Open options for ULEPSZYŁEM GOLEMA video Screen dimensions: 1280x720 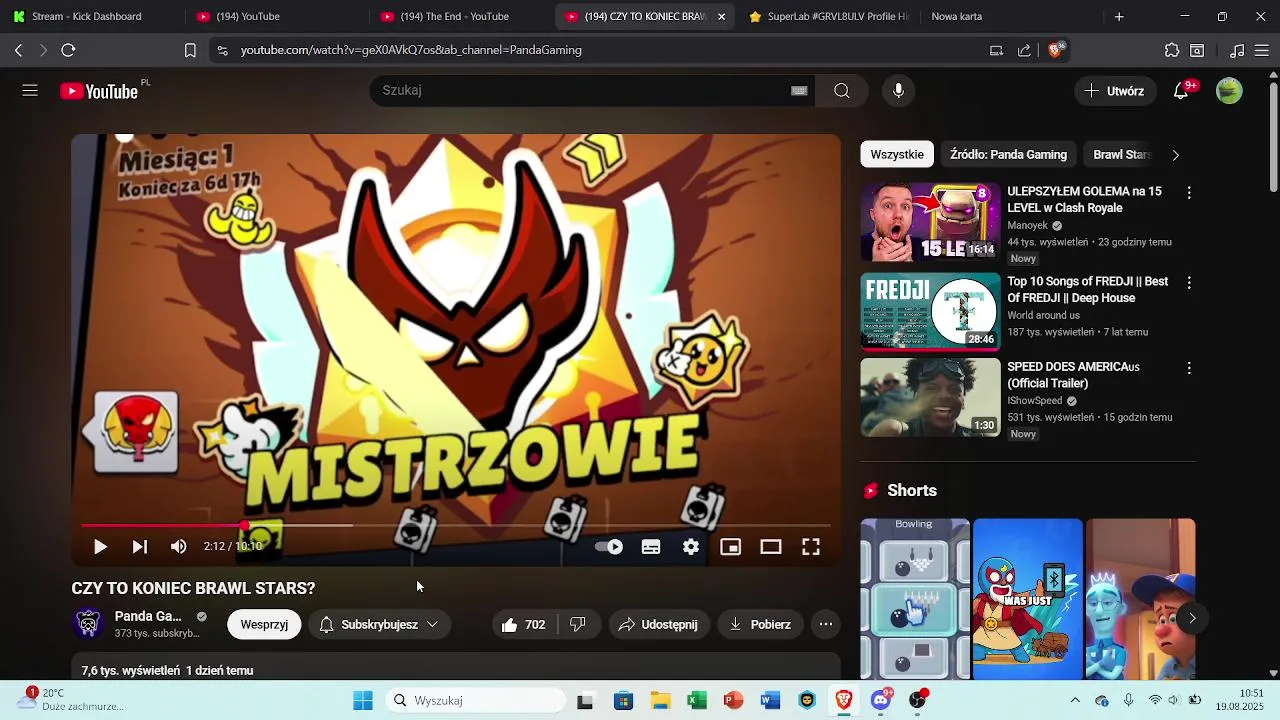[1189, 192]
